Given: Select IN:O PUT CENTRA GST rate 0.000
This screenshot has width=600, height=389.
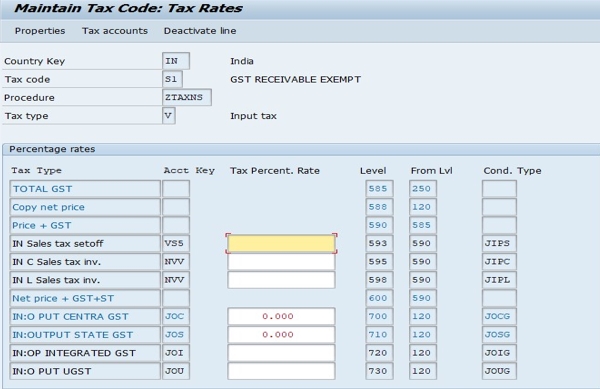Looking at the screenshot, I should tap(281, 316).
